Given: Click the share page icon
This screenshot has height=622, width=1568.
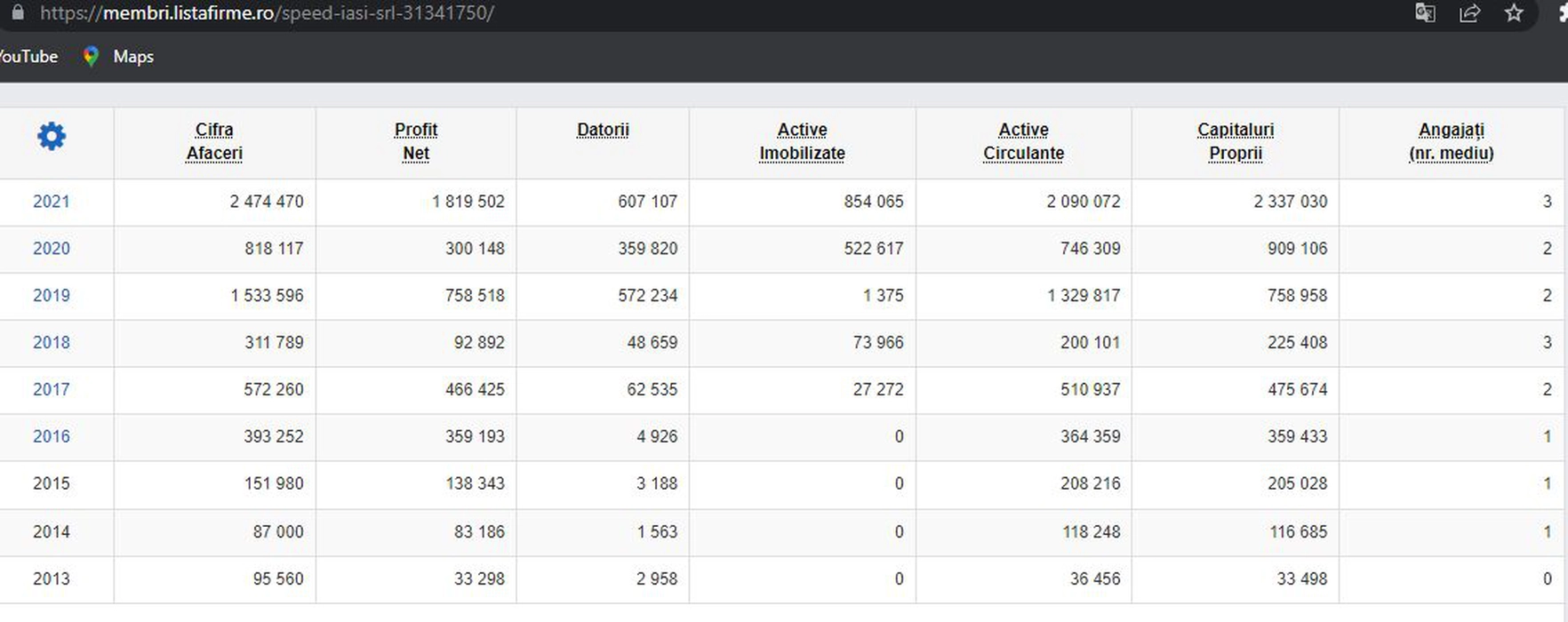Looking at the screenshot, I should (1469, 13).
